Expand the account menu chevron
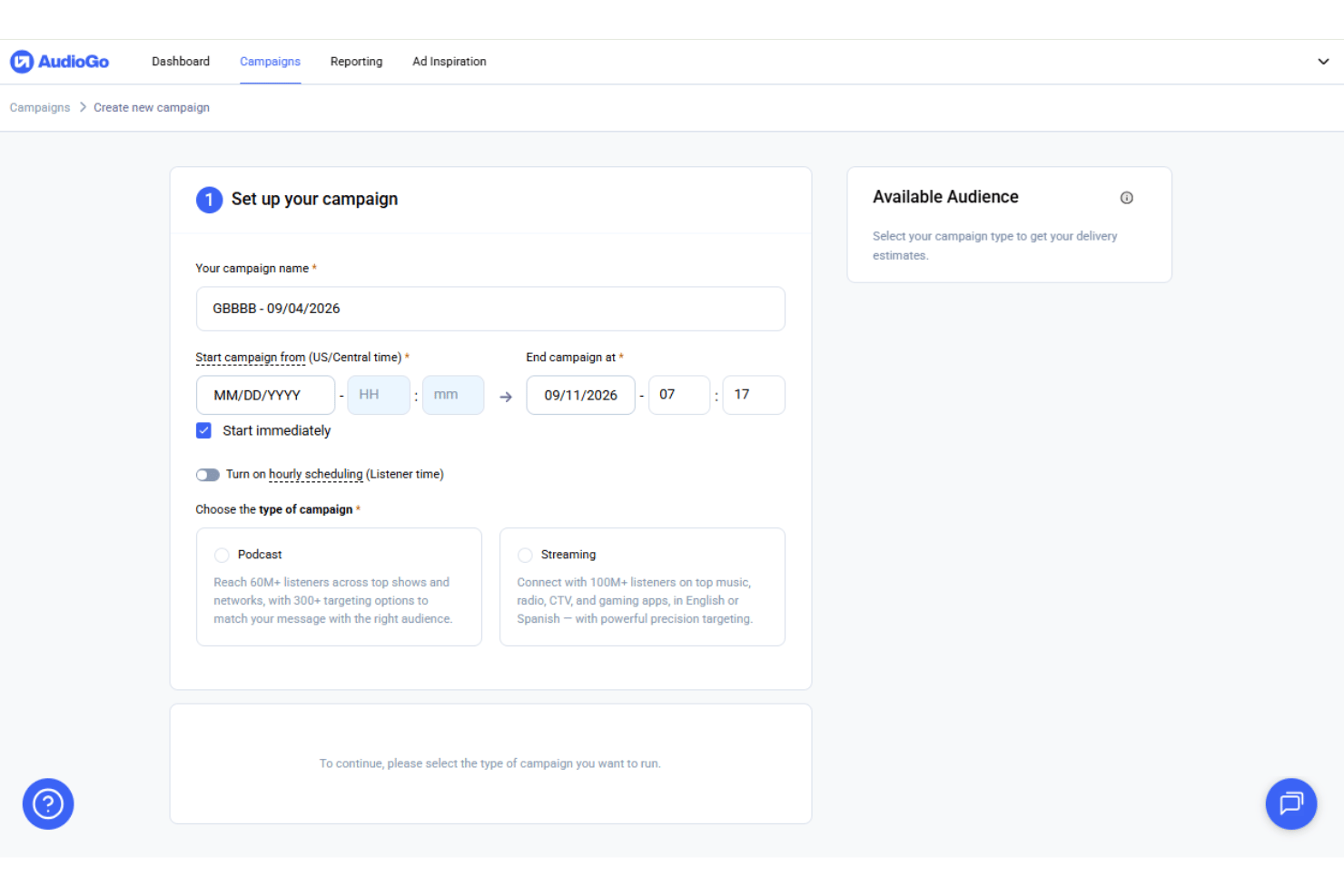The image size is (1344, 896). click(x=1323, y=62)
